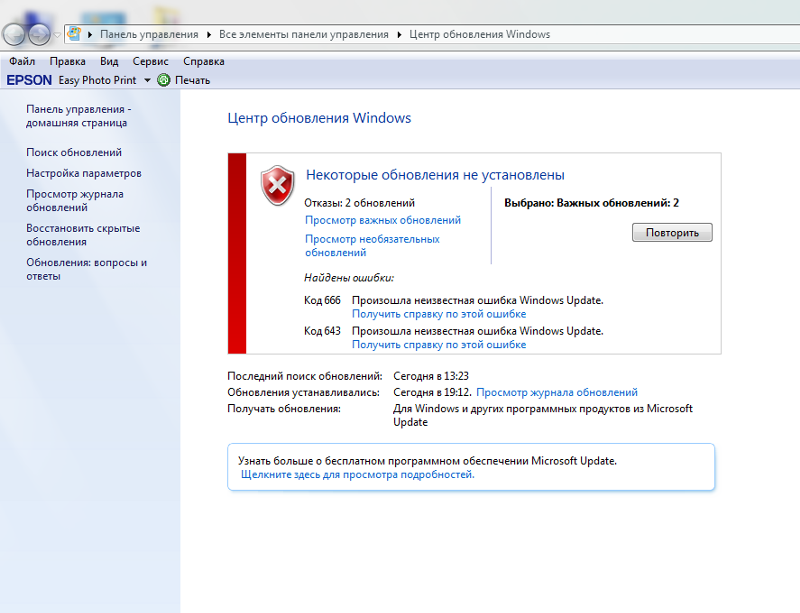The width and height of the screenshot is (800, 613).
Task: Click 'Сегодня в 13:23' last search time
Action: click(431, 376)
